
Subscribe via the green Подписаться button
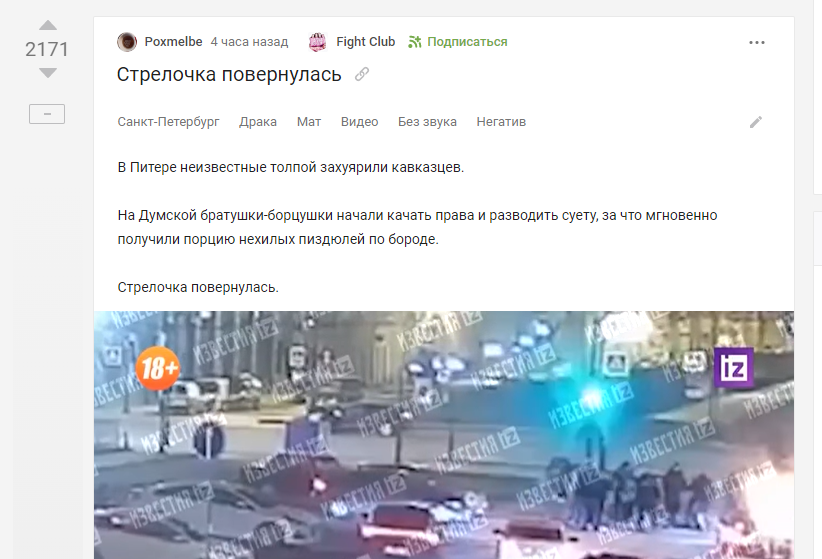pyautogui.click(x=467, y=42)
